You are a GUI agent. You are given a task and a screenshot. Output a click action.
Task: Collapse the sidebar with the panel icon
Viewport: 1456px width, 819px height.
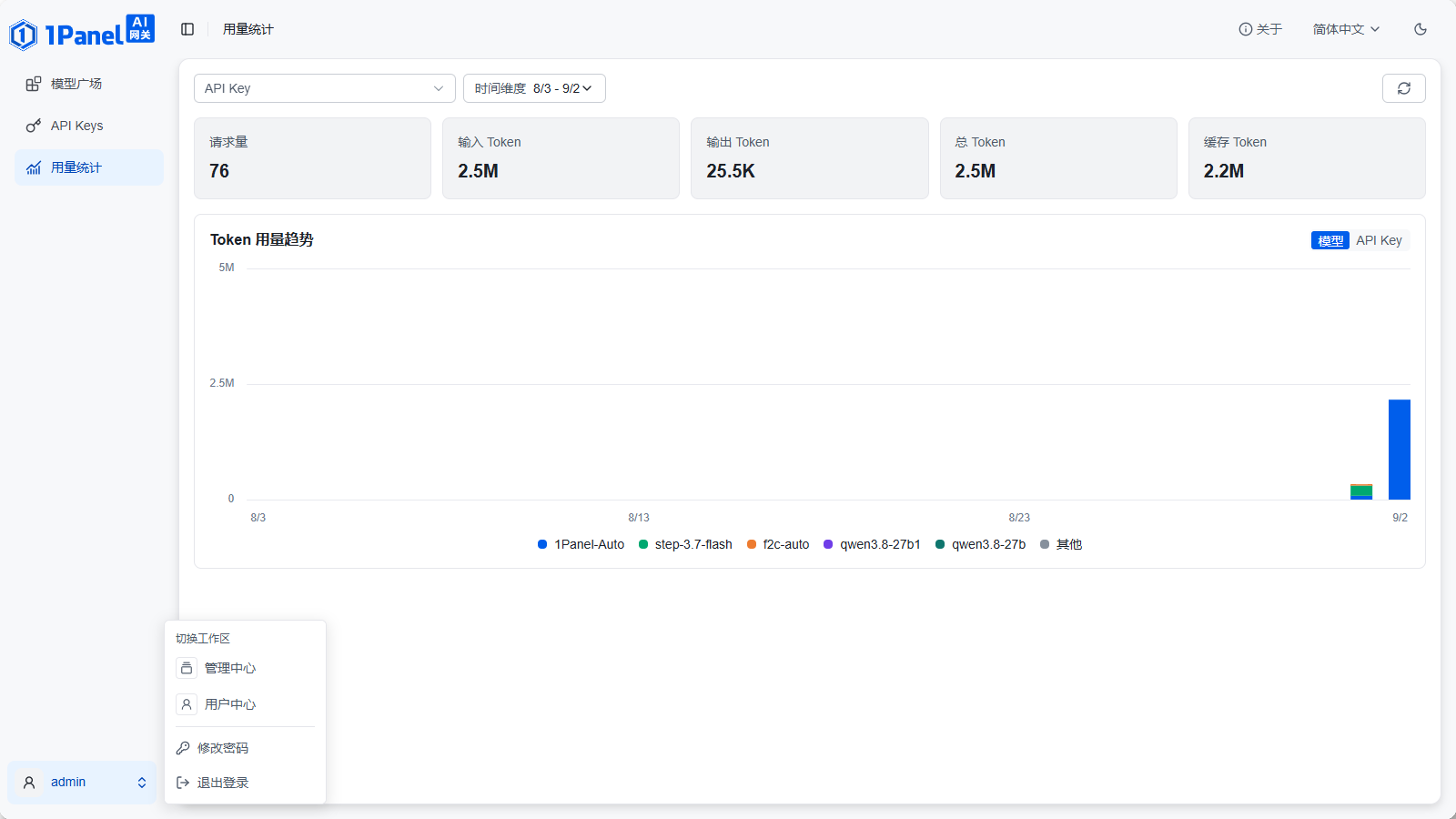tap(187, 29)
